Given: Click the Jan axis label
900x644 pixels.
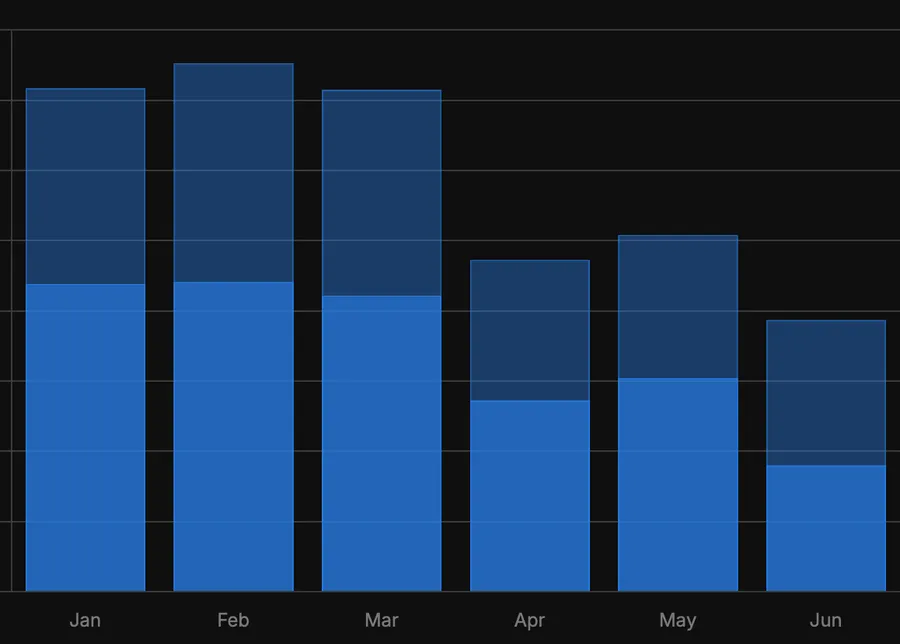Looking at the screenshot, I should pos(85,620).
